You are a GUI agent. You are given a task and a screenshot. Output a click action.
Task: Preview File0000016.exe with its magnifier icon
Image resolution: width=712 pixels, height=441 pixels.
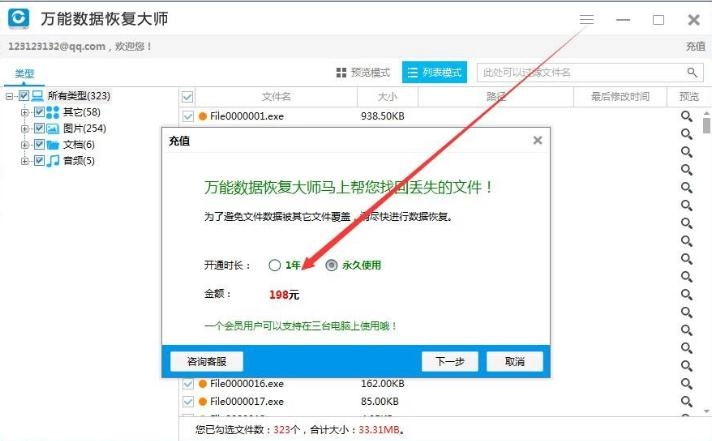pos(686,384)
